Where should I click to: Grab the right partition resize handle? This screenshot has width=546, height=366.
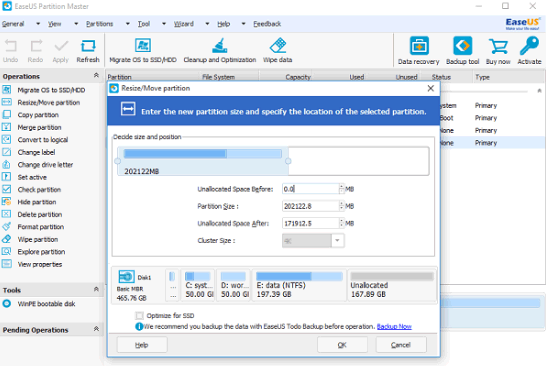(288, 161)
